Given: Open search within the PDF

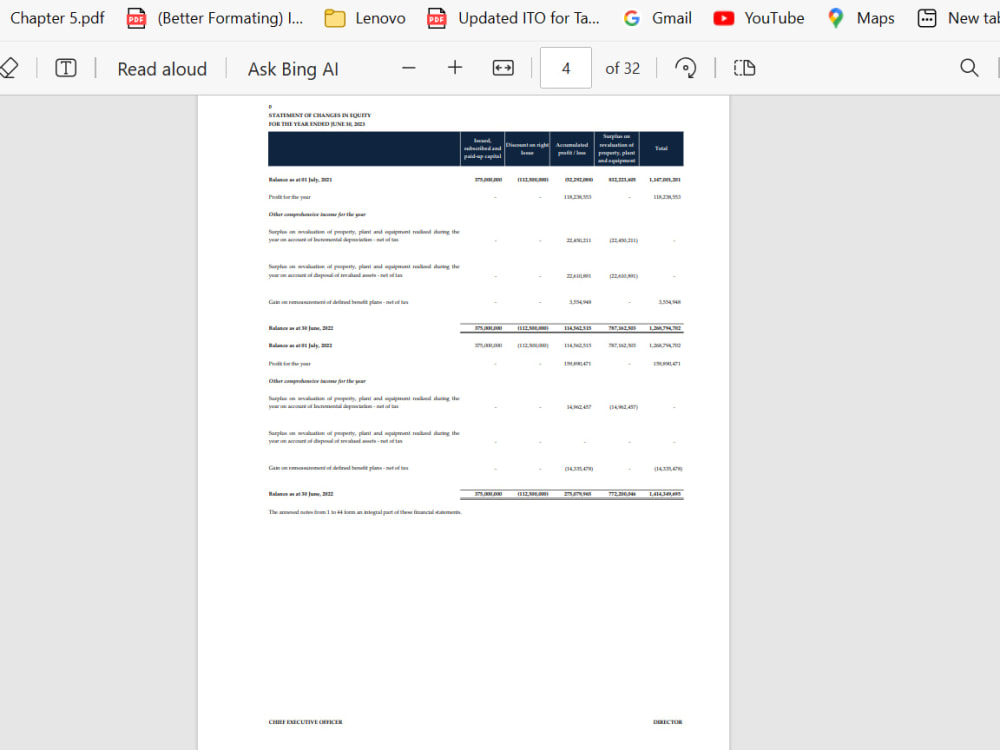Looking at the screenshot, I should coord(969,67).
